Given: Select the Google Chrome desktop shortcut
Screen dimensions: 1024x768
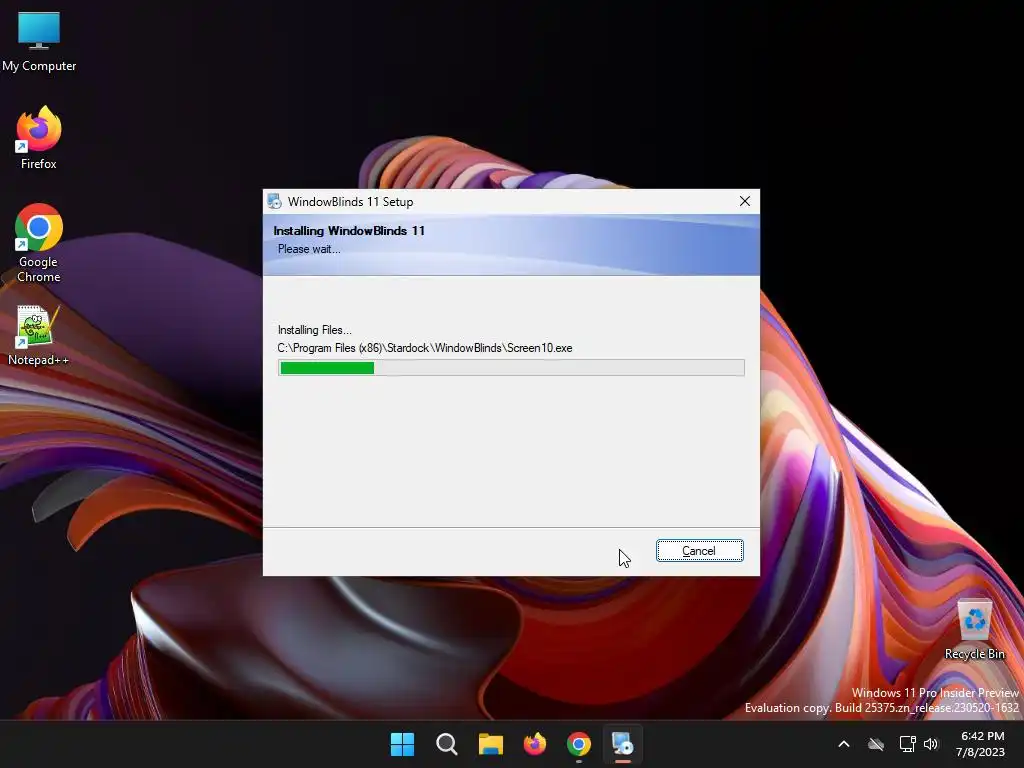Looking at the screenshot, I should click(39, 243).
